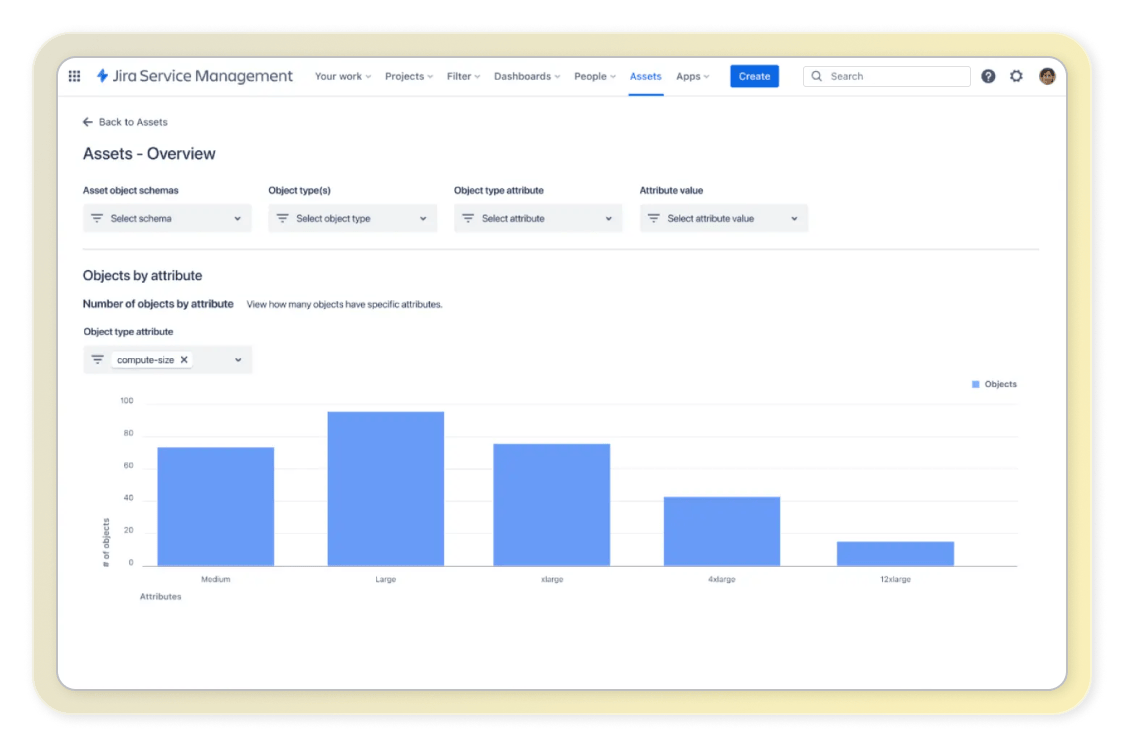The width and height of the screenshot is (1124, 747).
Task: Toggle the Objects legend series
Action: (994, 384)
